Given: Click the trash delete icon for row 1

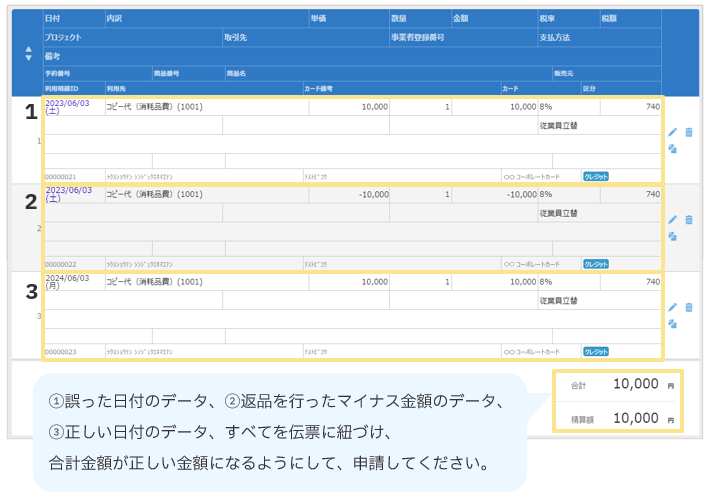Looking at the screenshot, I should 688,132.
